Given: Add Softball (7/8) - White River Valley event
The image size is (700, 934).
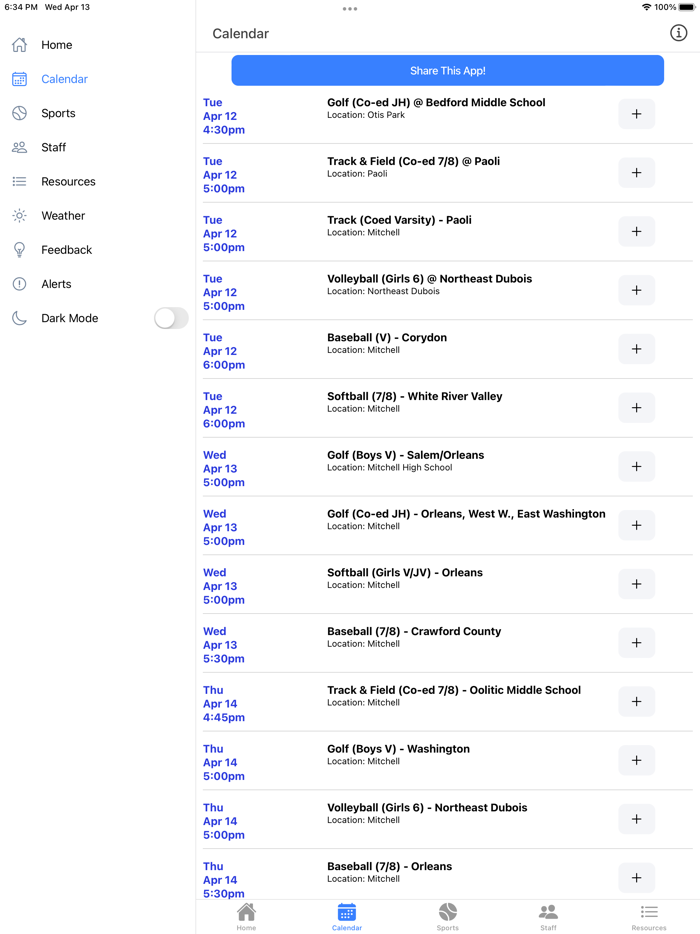Looking at the screenshot, I should 636,407.
